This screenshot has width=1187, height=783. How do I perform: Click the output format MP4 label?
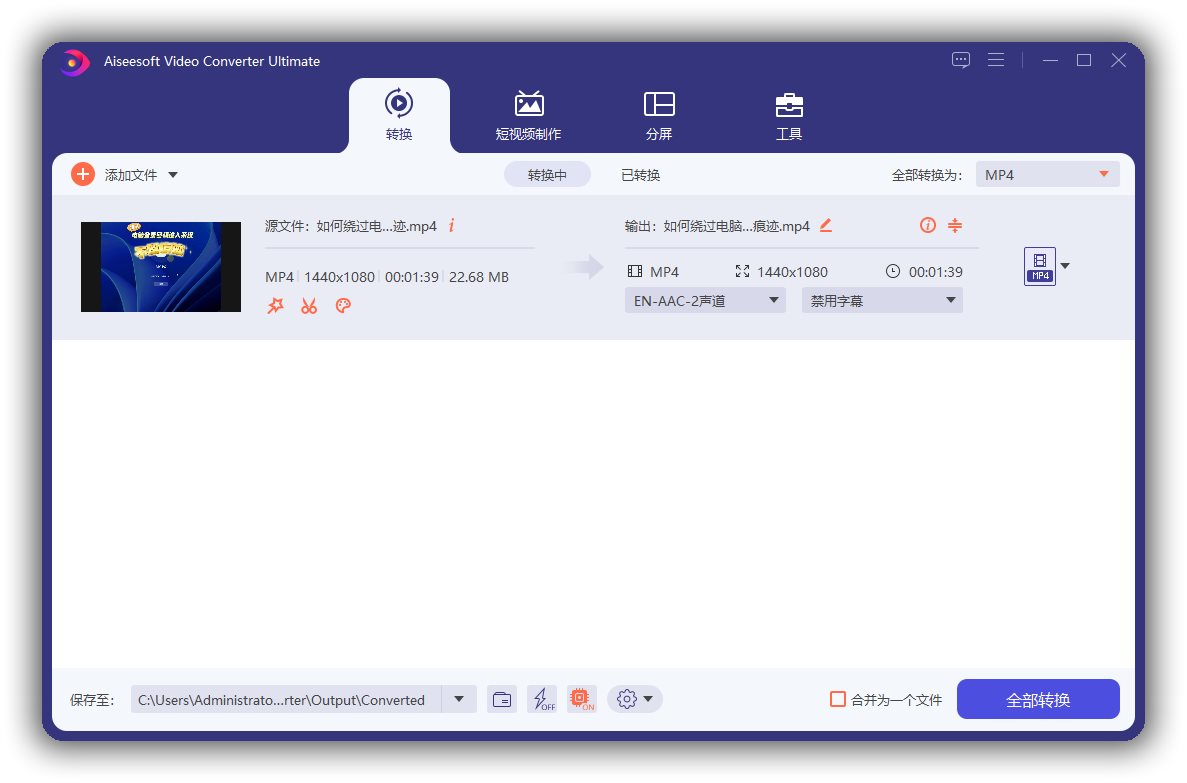664,272
